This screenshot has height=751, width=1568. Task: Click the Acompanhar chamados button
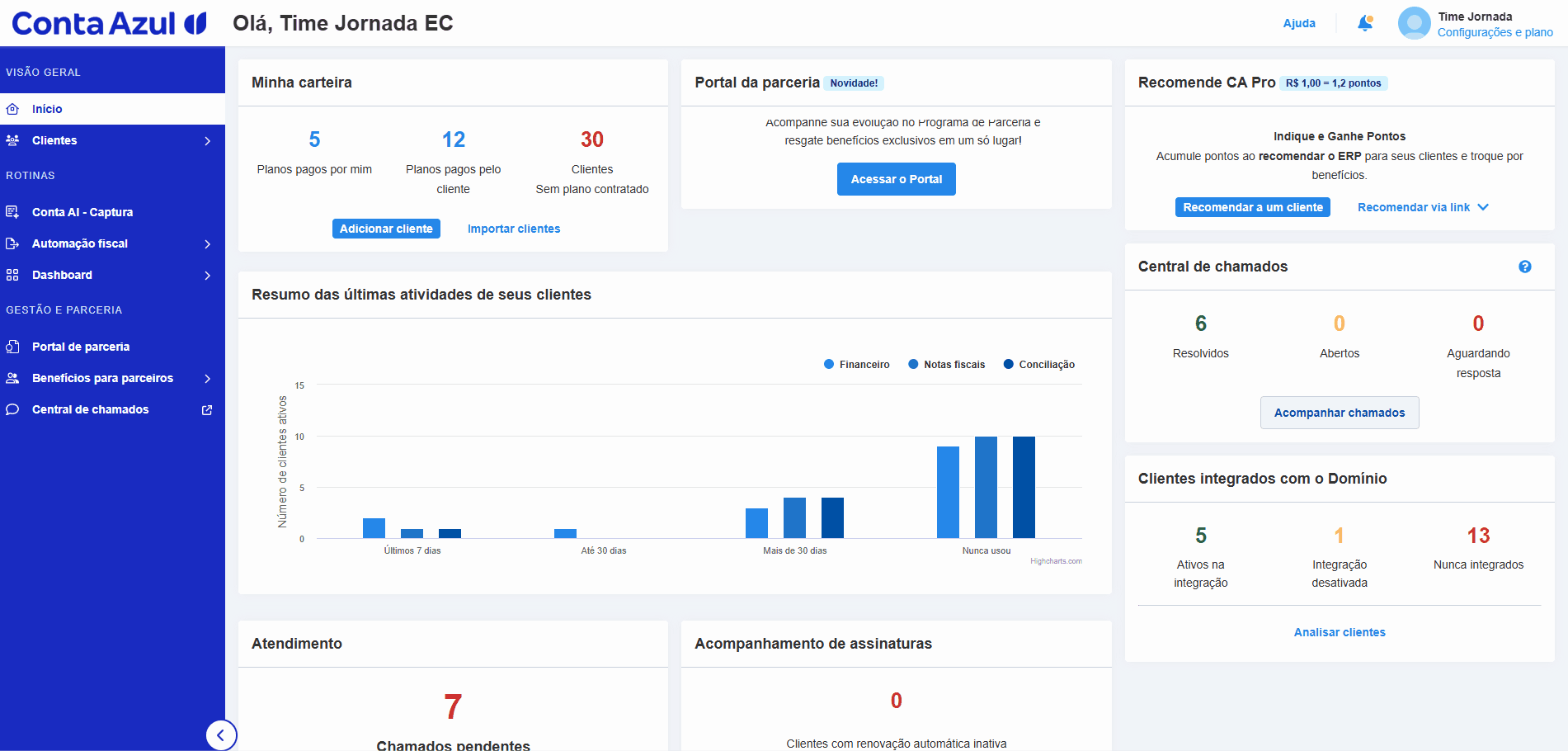(1340, 413)
